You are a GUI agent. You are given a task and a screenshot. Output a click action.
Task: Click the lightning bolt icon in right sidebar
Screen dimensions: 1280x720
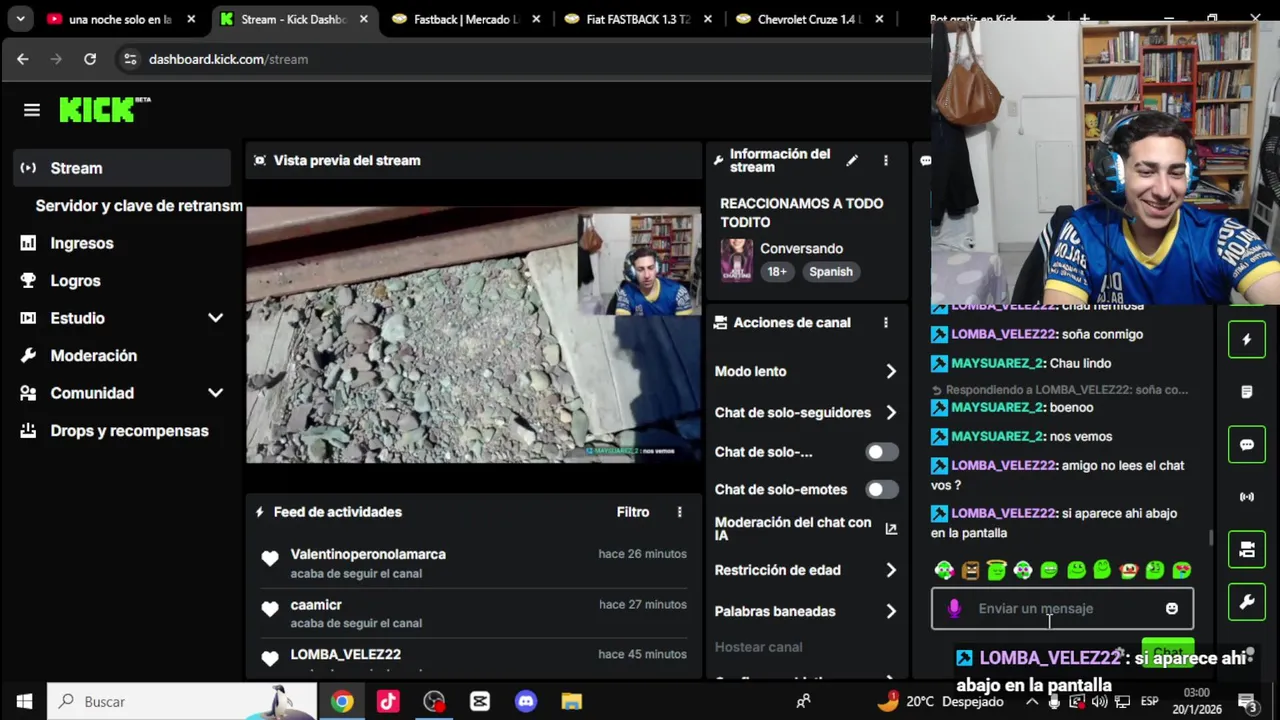click(1247, 339)
